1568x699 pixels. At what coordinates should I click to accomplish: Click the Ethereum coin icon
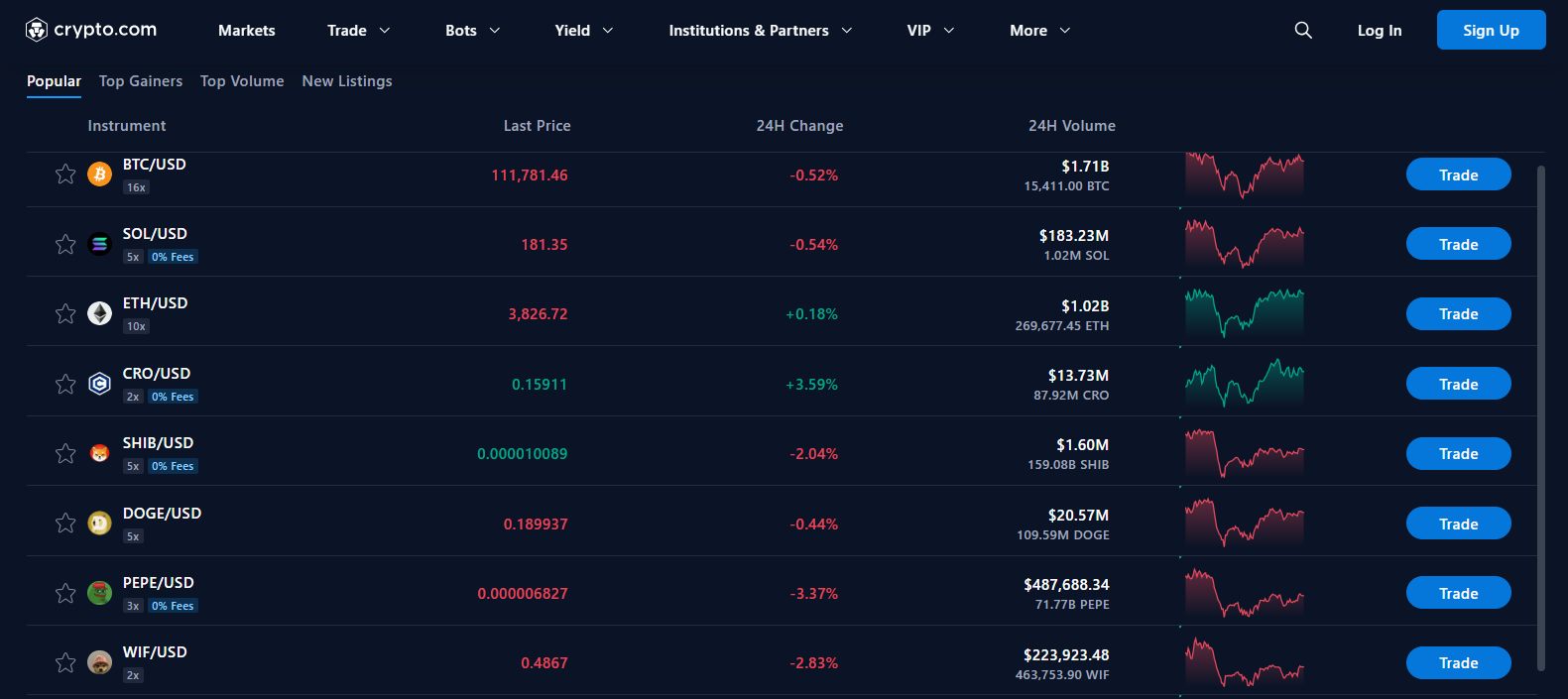tap(99, 313)
